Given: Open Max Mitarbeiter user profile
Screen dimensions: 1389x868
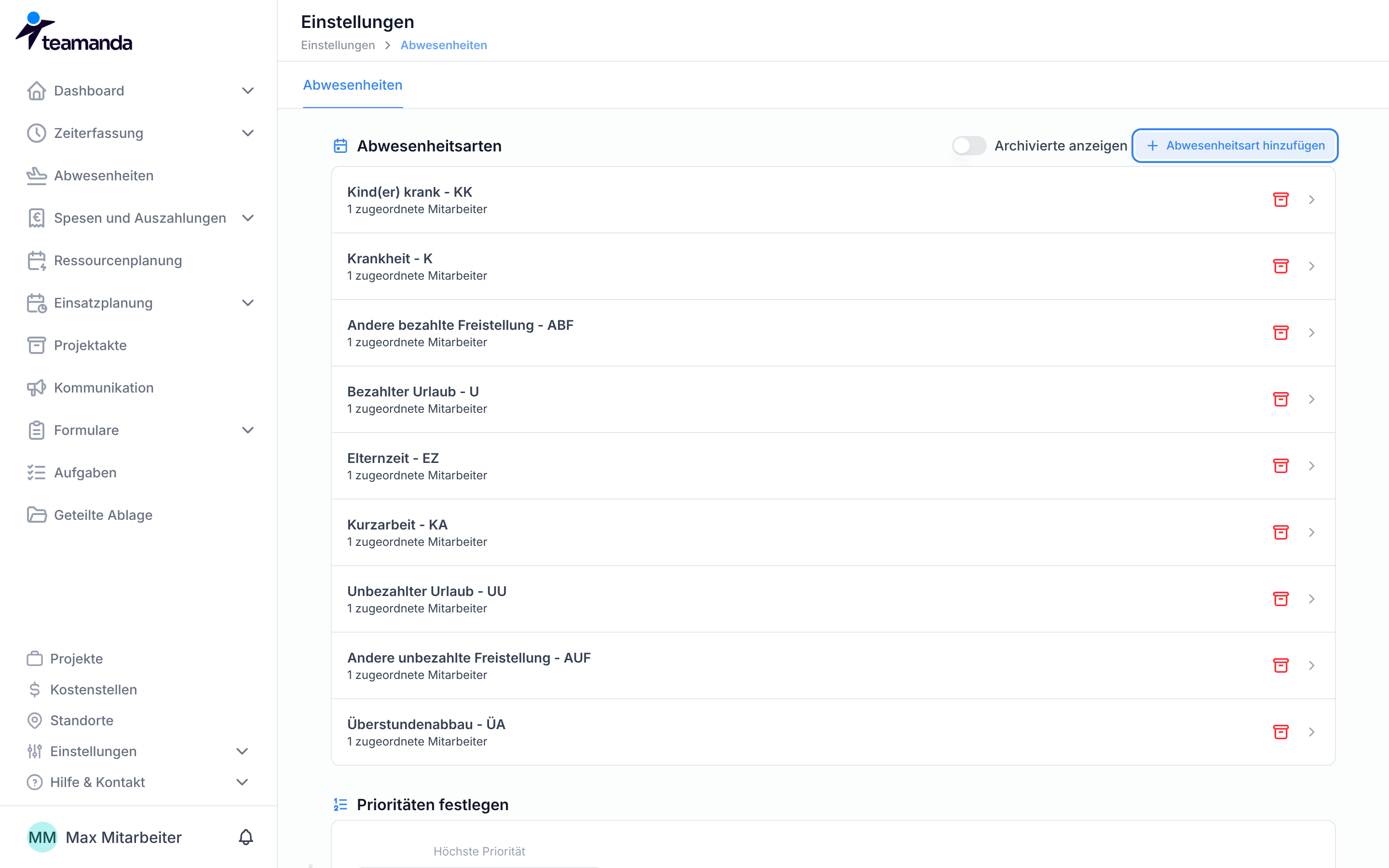Looking at the screenshot, I should click(x=105, y=838).
